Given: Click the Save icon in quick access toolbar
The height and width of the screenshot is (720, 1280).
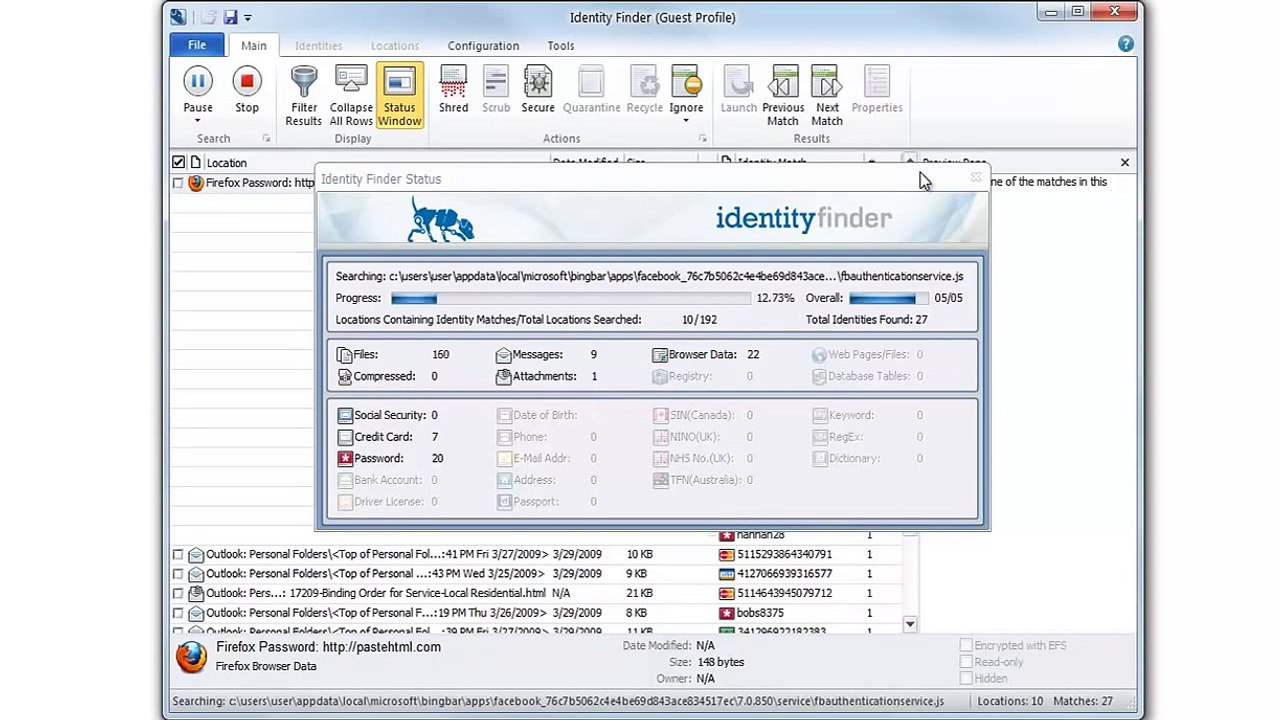Looking at the screenshot, I should pos(230,17).
